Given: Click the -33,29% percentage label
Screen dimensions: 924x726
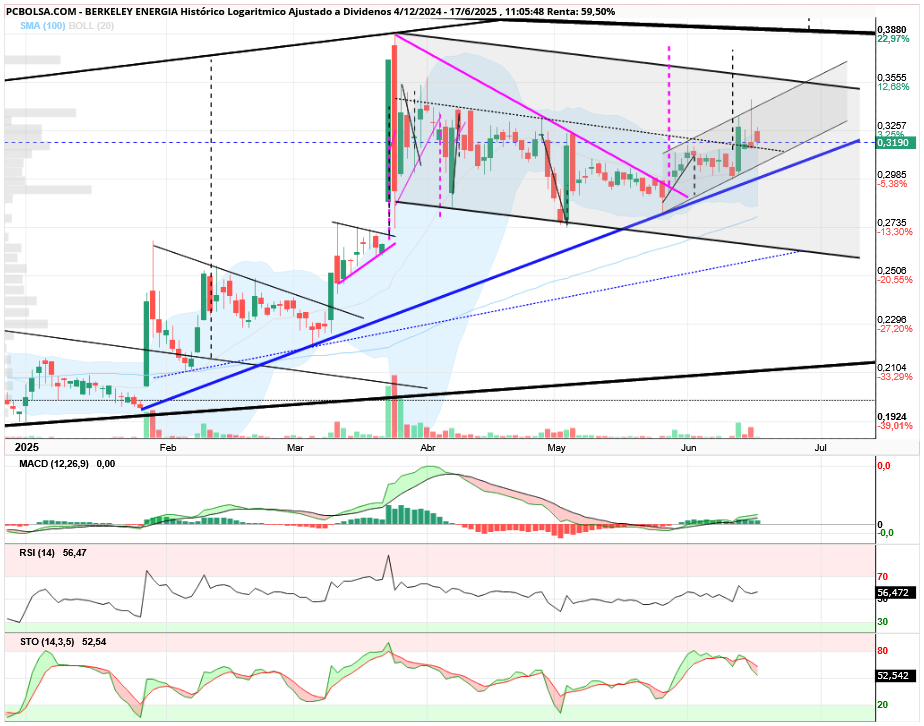Looking at the screenshot, I should pos(895,377).
